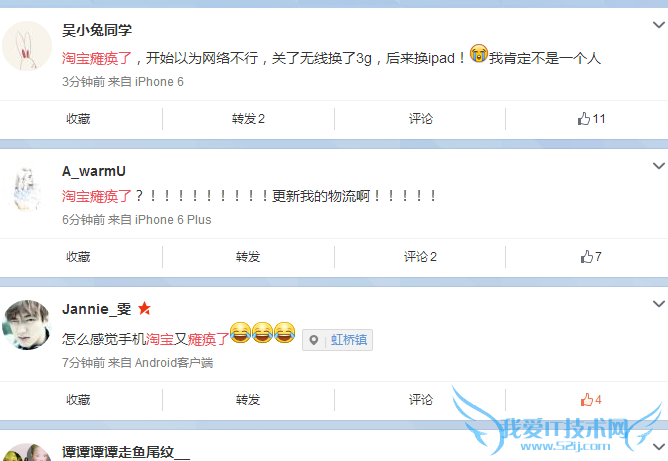The width and height of the screenshot is (668, 461).
Task: Open 淘宝瘫痪了 keyword link in A_warmU's post
Action: click(x=97, y=196)
